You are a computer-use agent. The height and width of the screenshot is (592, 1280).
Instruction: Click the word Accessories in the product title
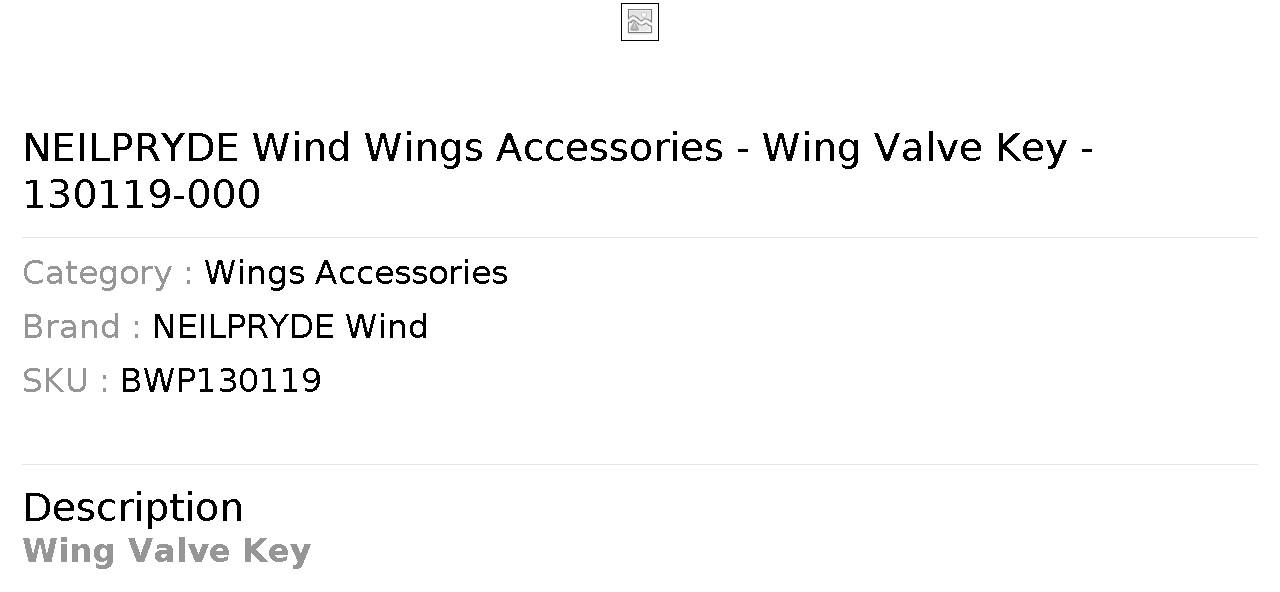pyautogui.click(x=609, y=148)
